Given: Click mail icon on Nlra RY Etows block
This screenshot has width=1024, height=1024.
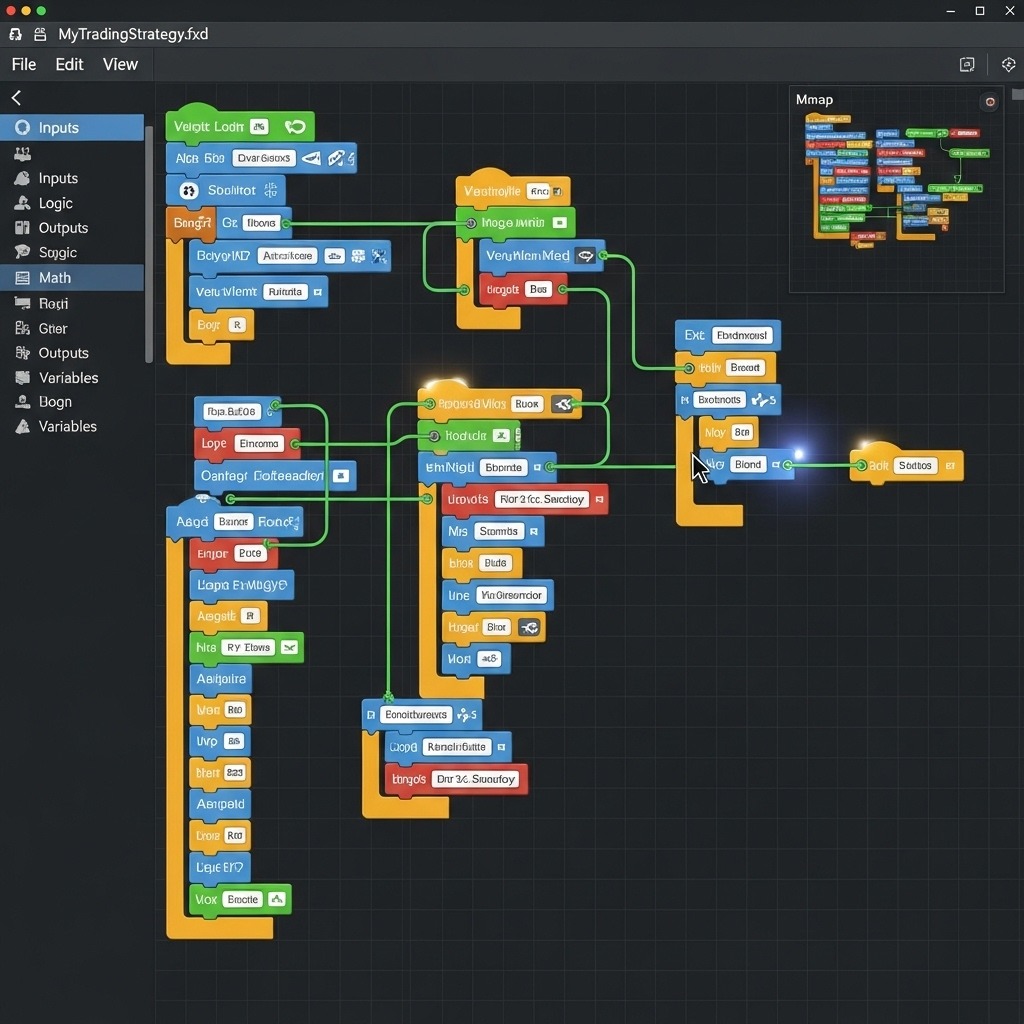Looking at the screenshot, I should point(289,647).
